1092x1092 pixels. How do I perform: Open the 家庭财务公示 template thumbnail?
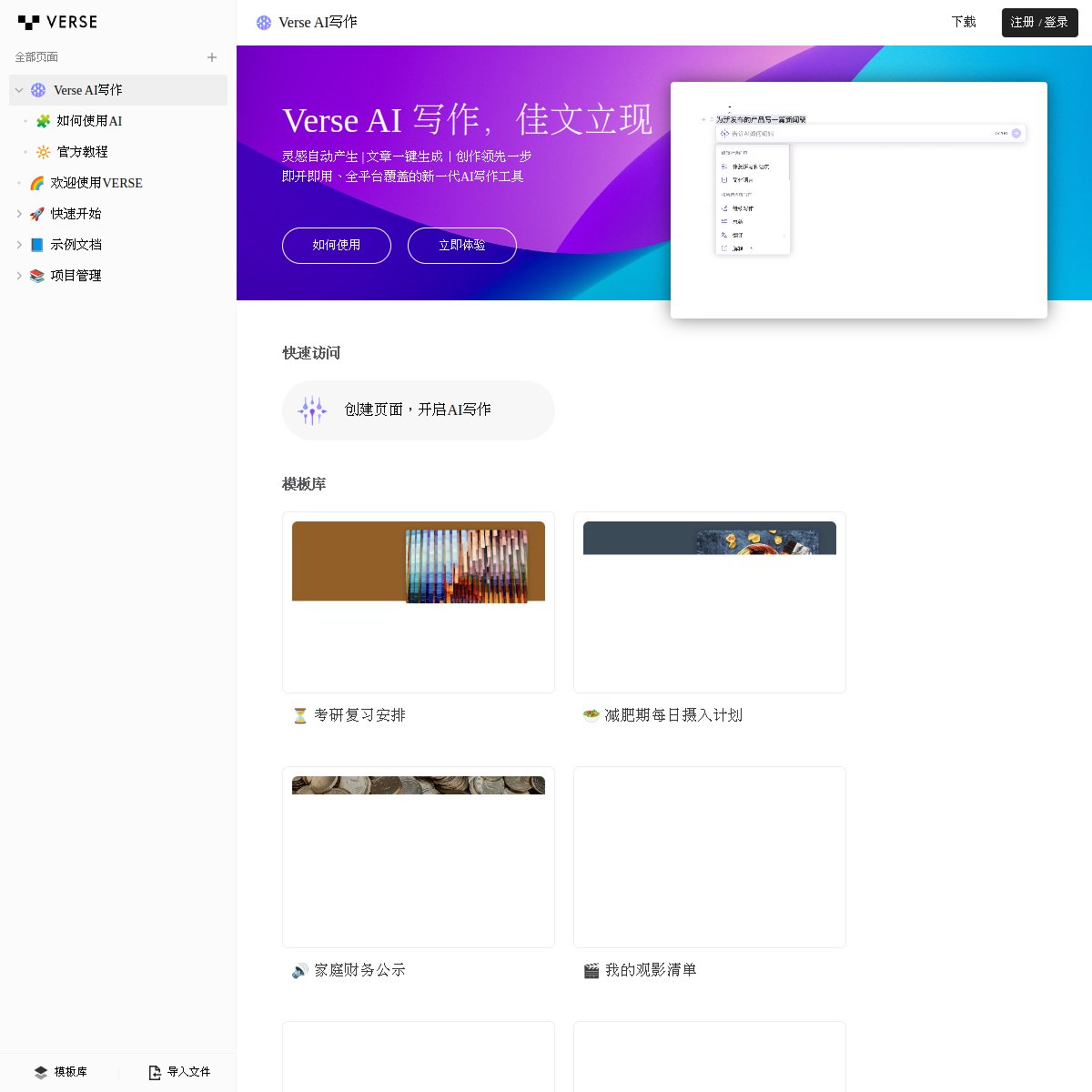point(419,857)
